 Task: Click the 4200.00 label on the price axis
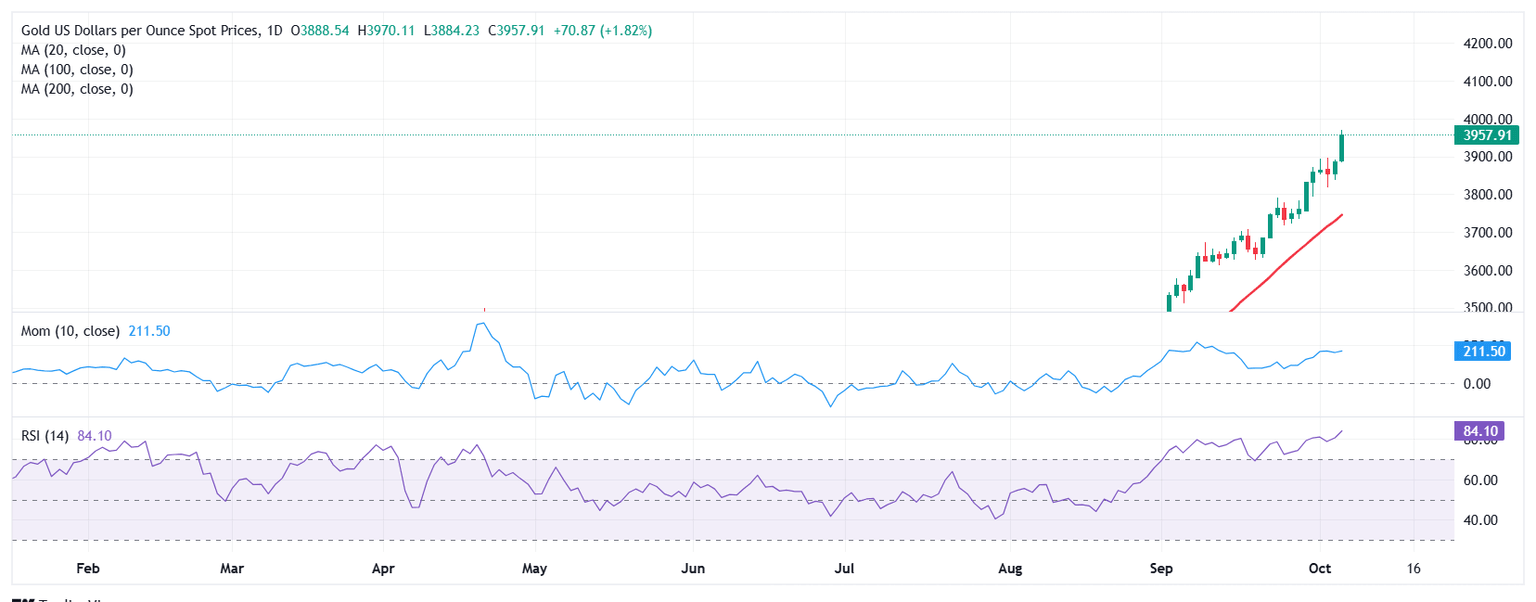click(x=1483, y=43)
